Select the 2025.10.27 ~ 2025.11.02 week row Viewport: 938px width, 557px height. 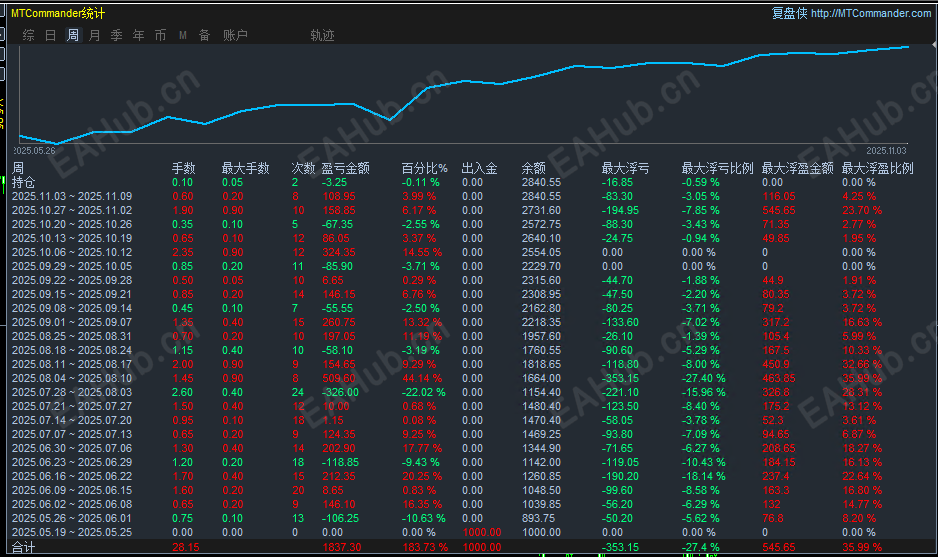[470, 211]
